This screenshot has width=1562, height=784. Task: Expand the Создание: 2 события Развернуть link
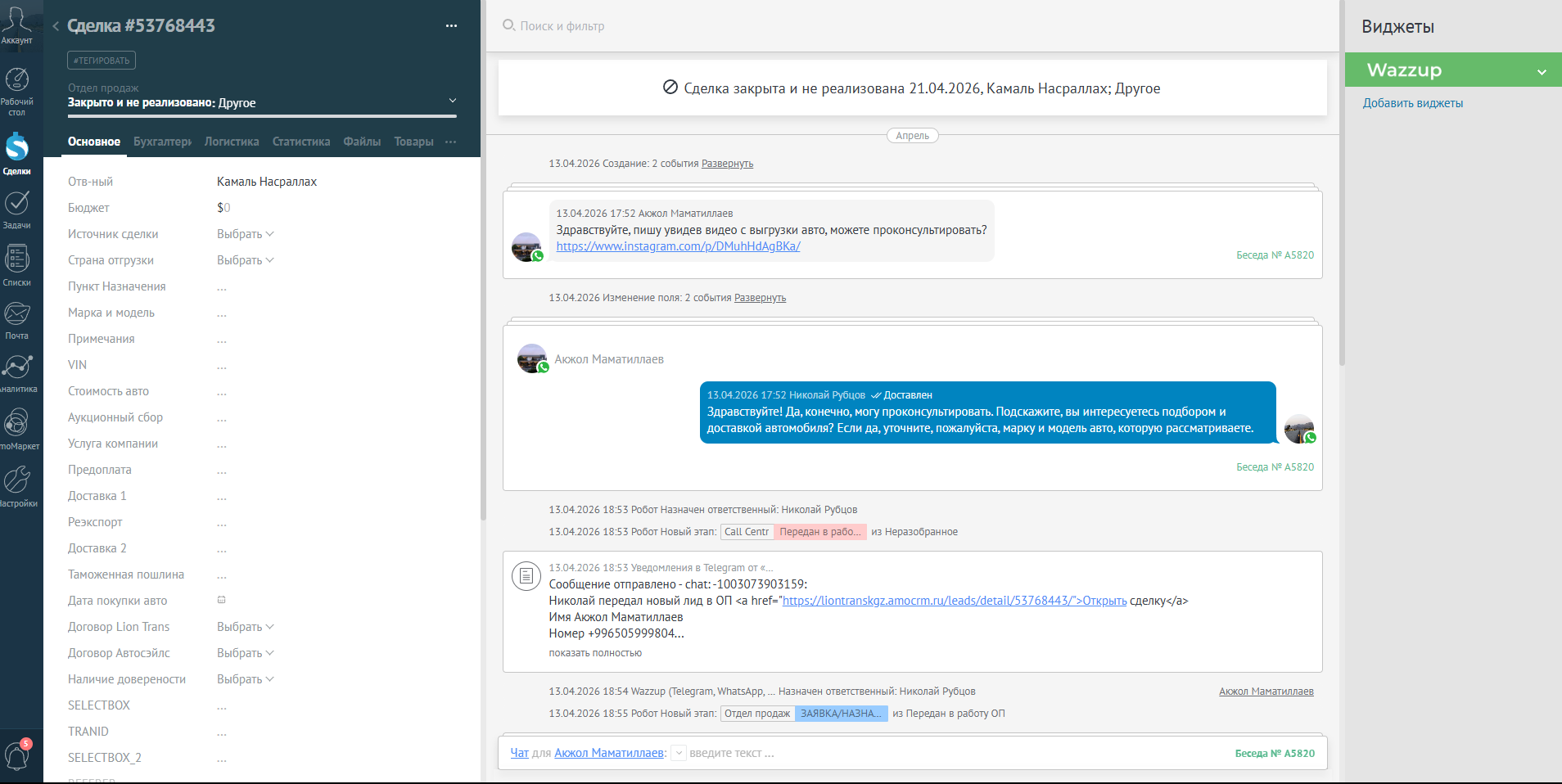(x=727, y=164)
